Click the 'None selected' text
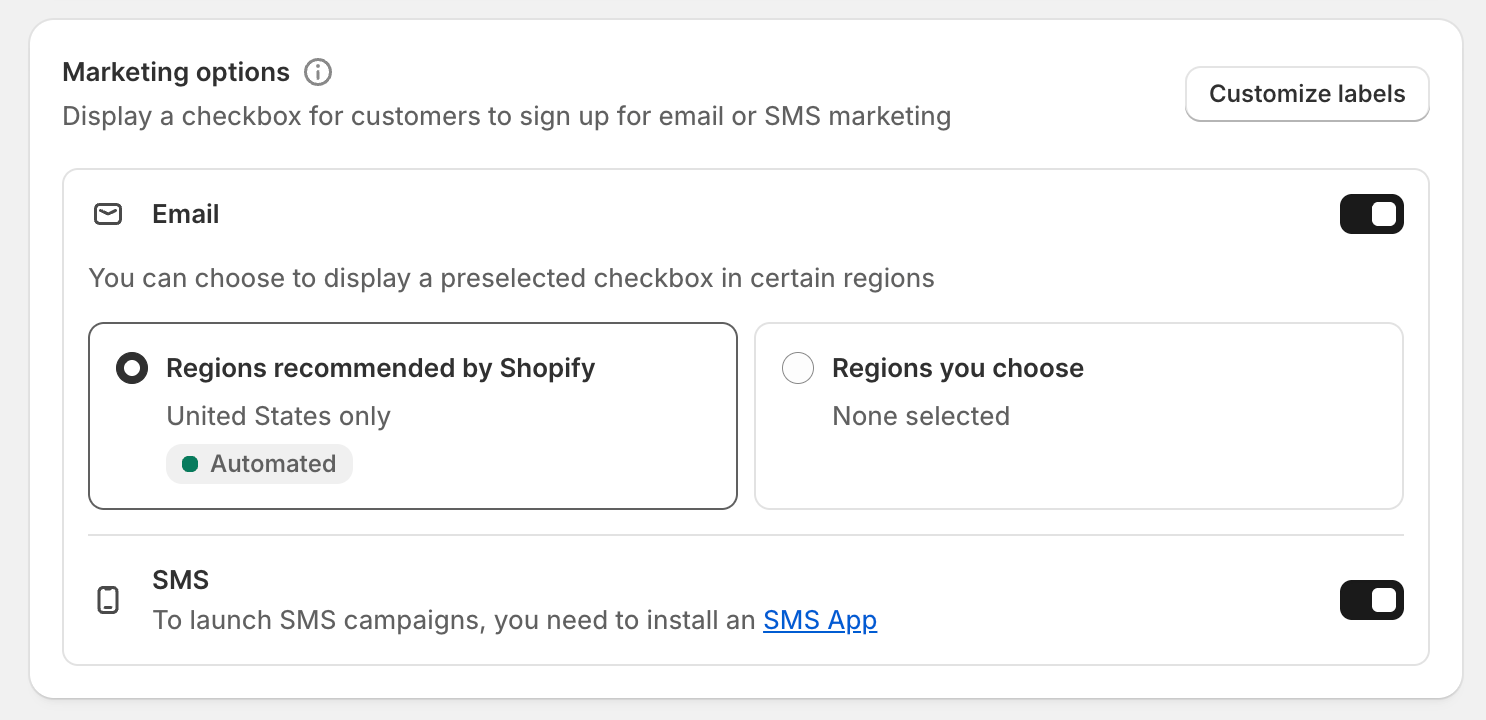The image size is (1486, 720). click(x=921, y=416)
